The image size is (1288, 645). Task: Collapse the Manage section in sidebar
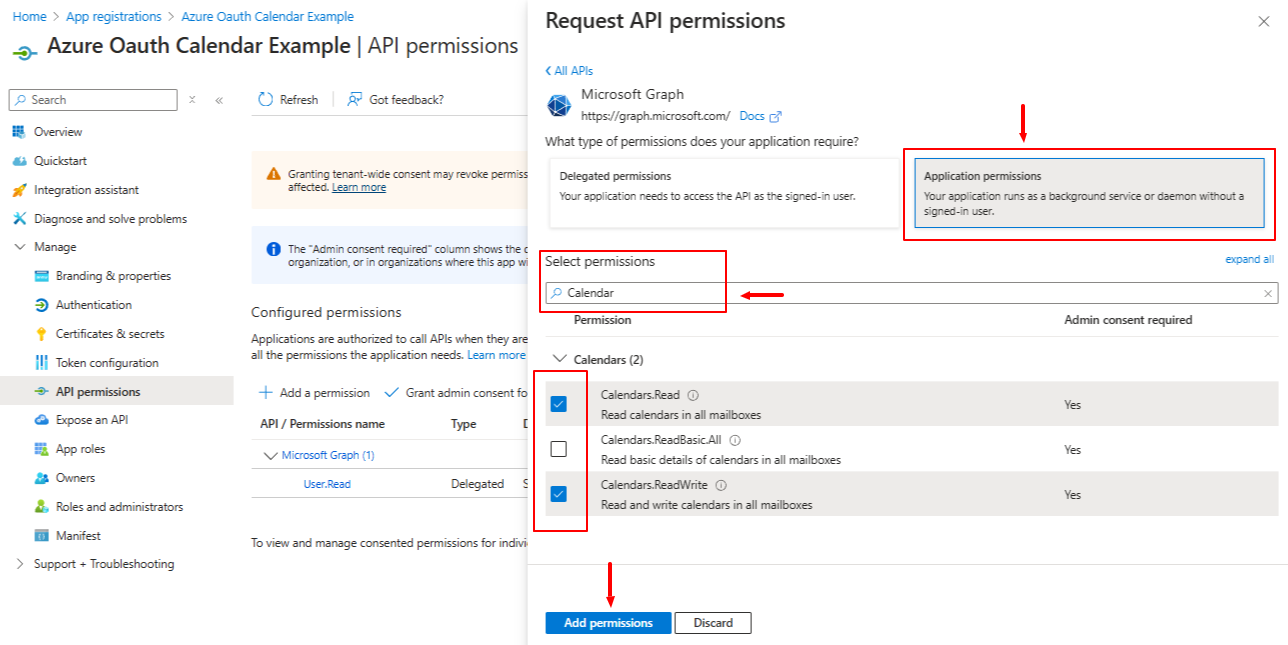click(19, 247)
